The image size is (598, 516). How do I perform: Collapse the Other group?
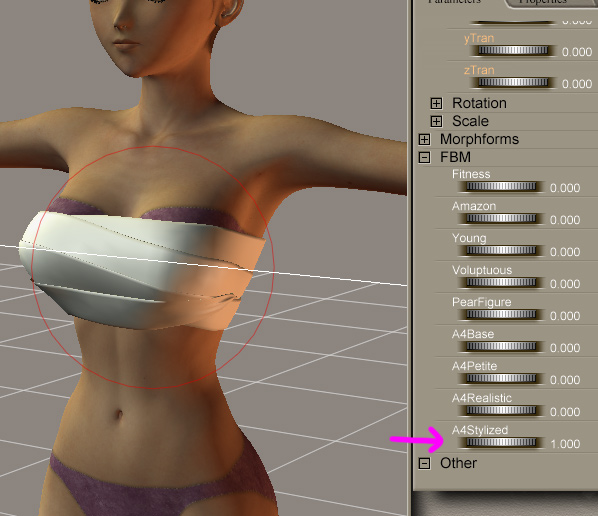coord(424,463)
